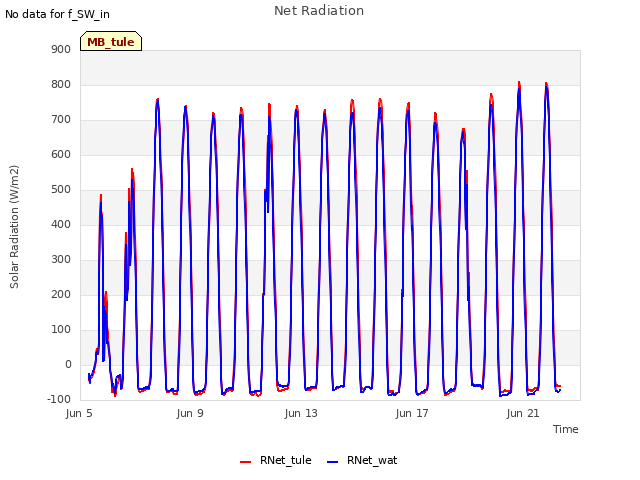Click the 300 y-axis tick label

61,260
